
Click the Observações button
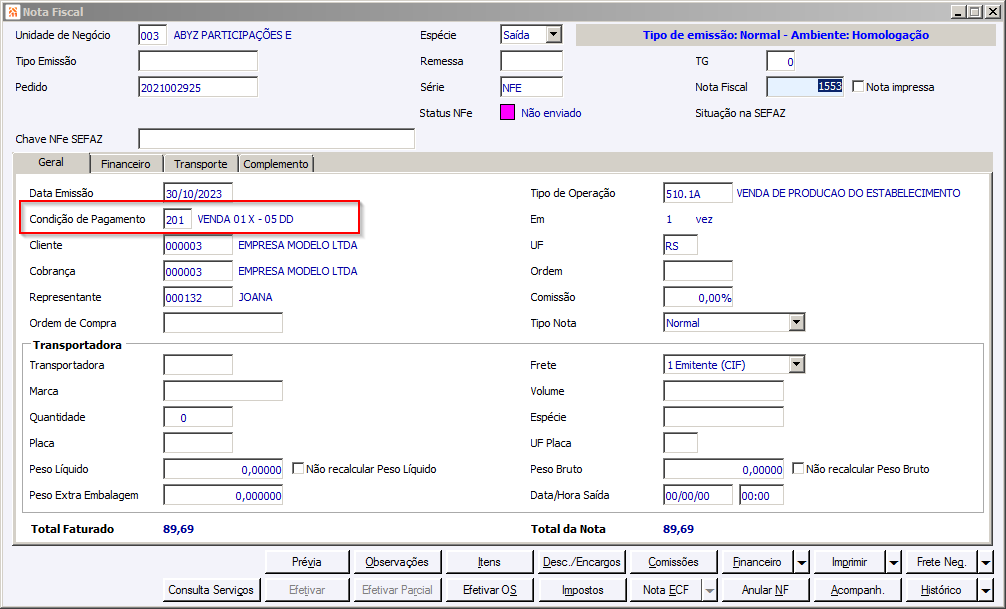[x=397, y=562]
